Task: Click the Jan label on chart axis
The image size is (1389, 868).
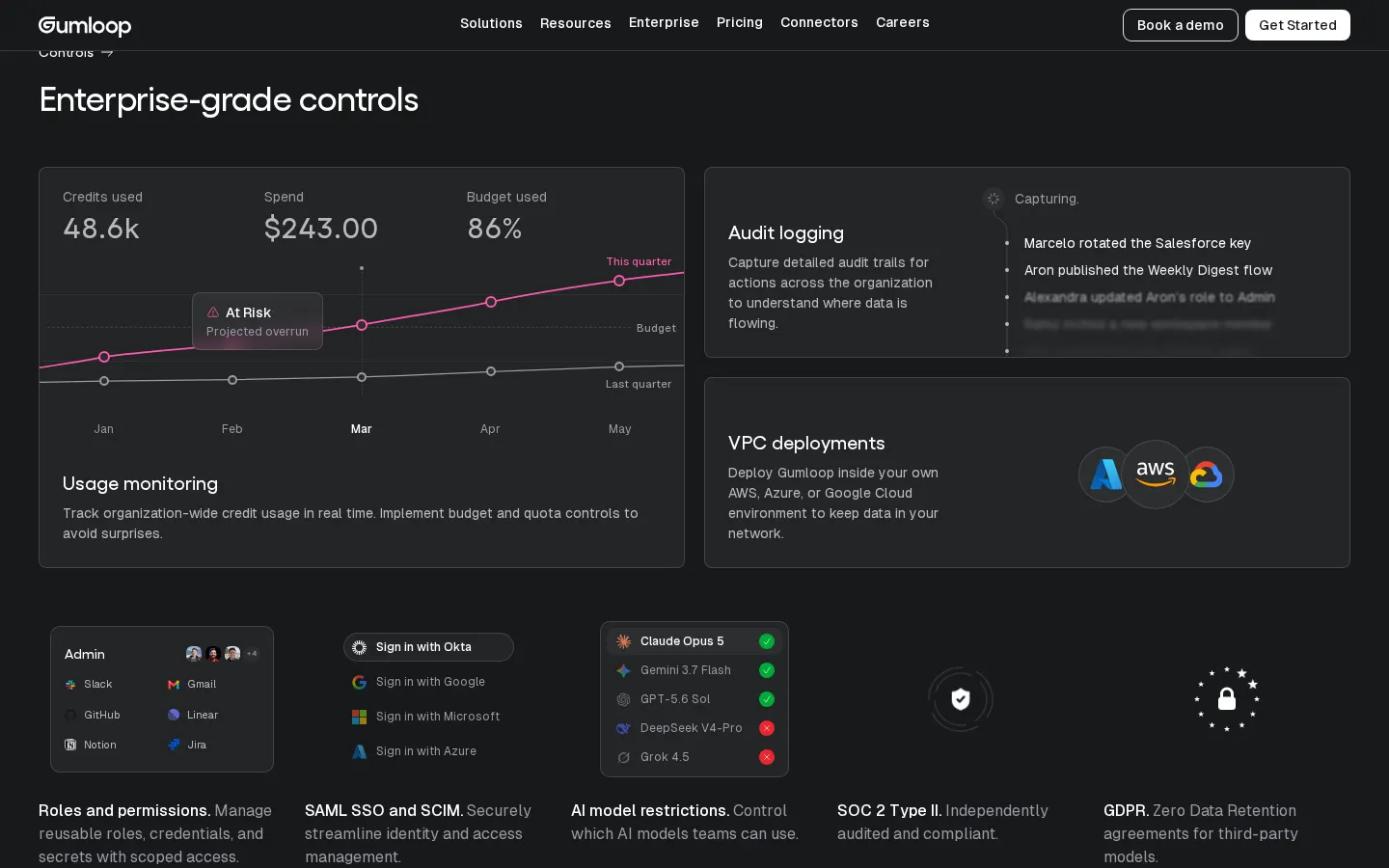Action: tap(104, 429)
